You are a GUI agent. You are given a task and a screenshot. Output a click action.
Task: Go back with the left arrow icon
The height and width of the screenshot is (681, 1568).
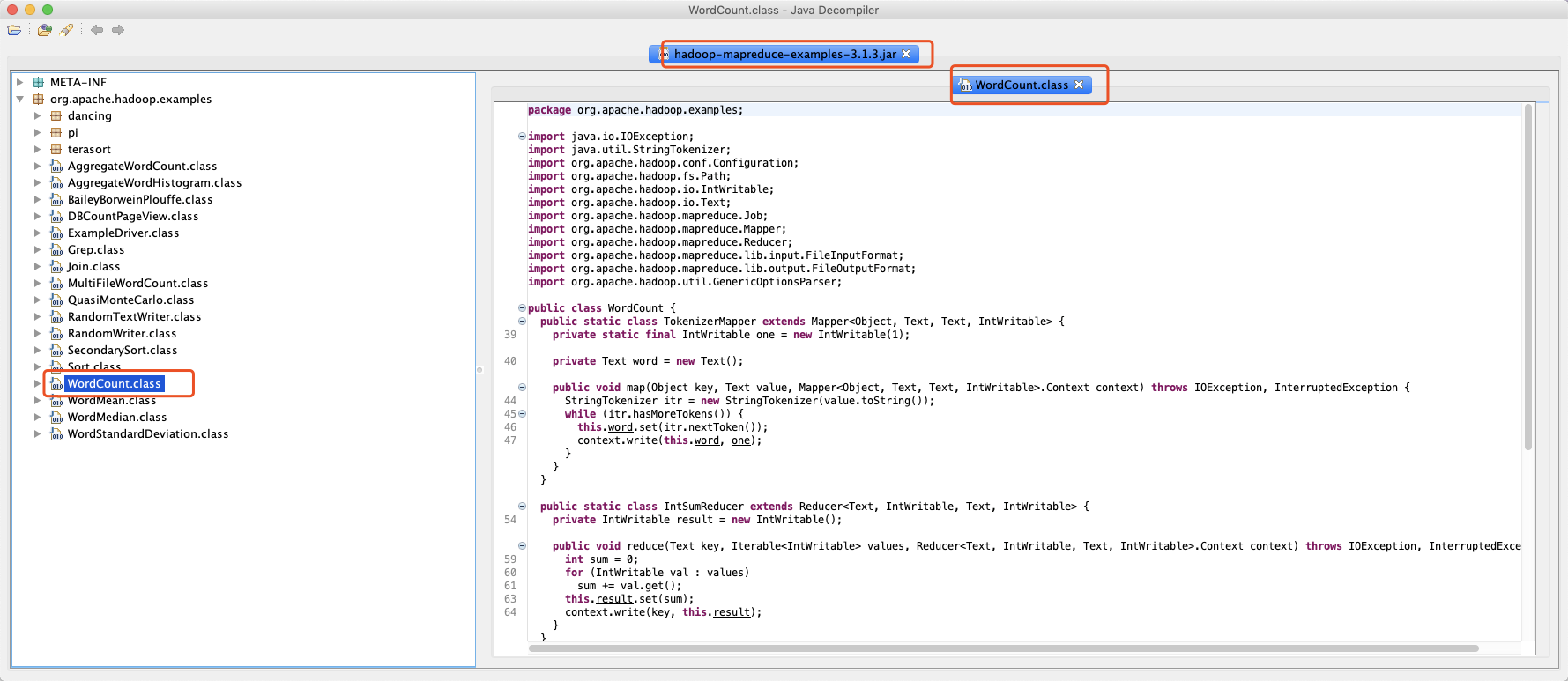(x=97, y=30)
